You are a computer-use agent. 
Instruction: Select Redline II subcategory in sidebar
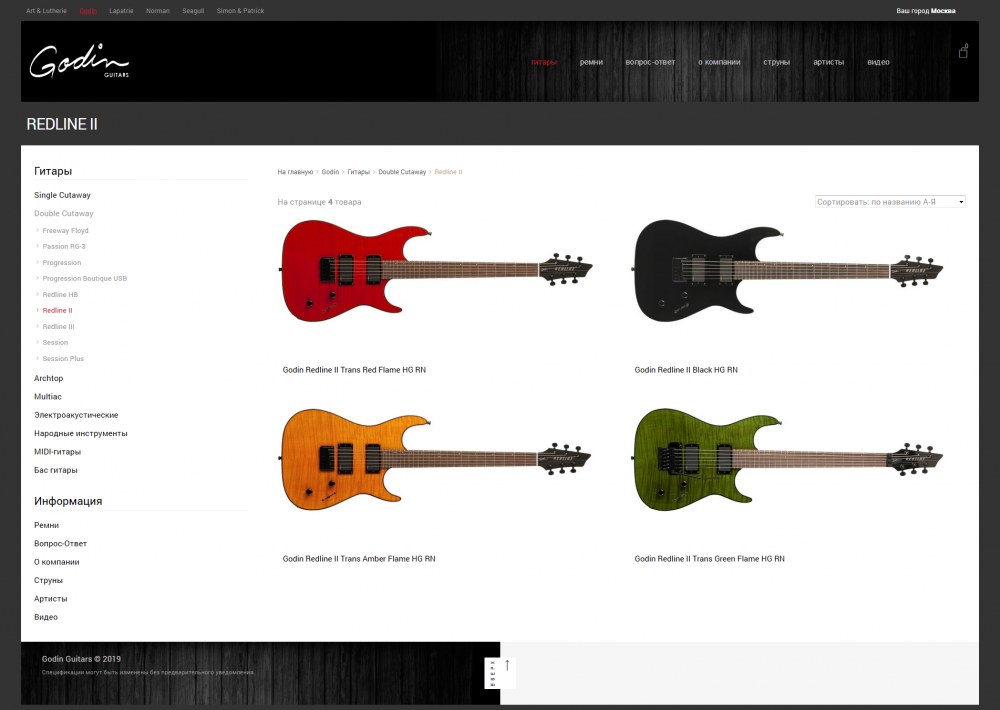pyautogui.click(x=57, y=311)
